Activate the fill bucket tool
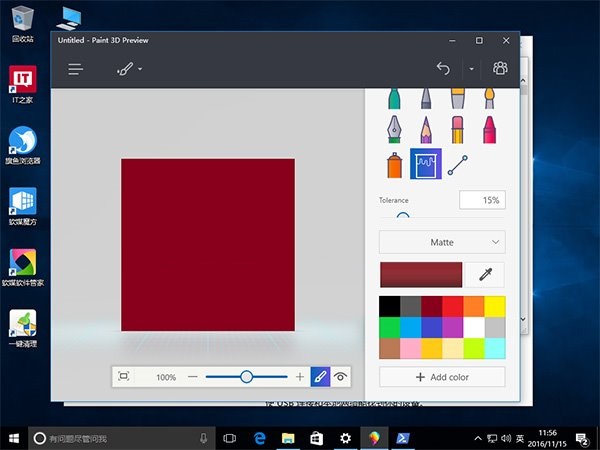 [x=426, y=164]
